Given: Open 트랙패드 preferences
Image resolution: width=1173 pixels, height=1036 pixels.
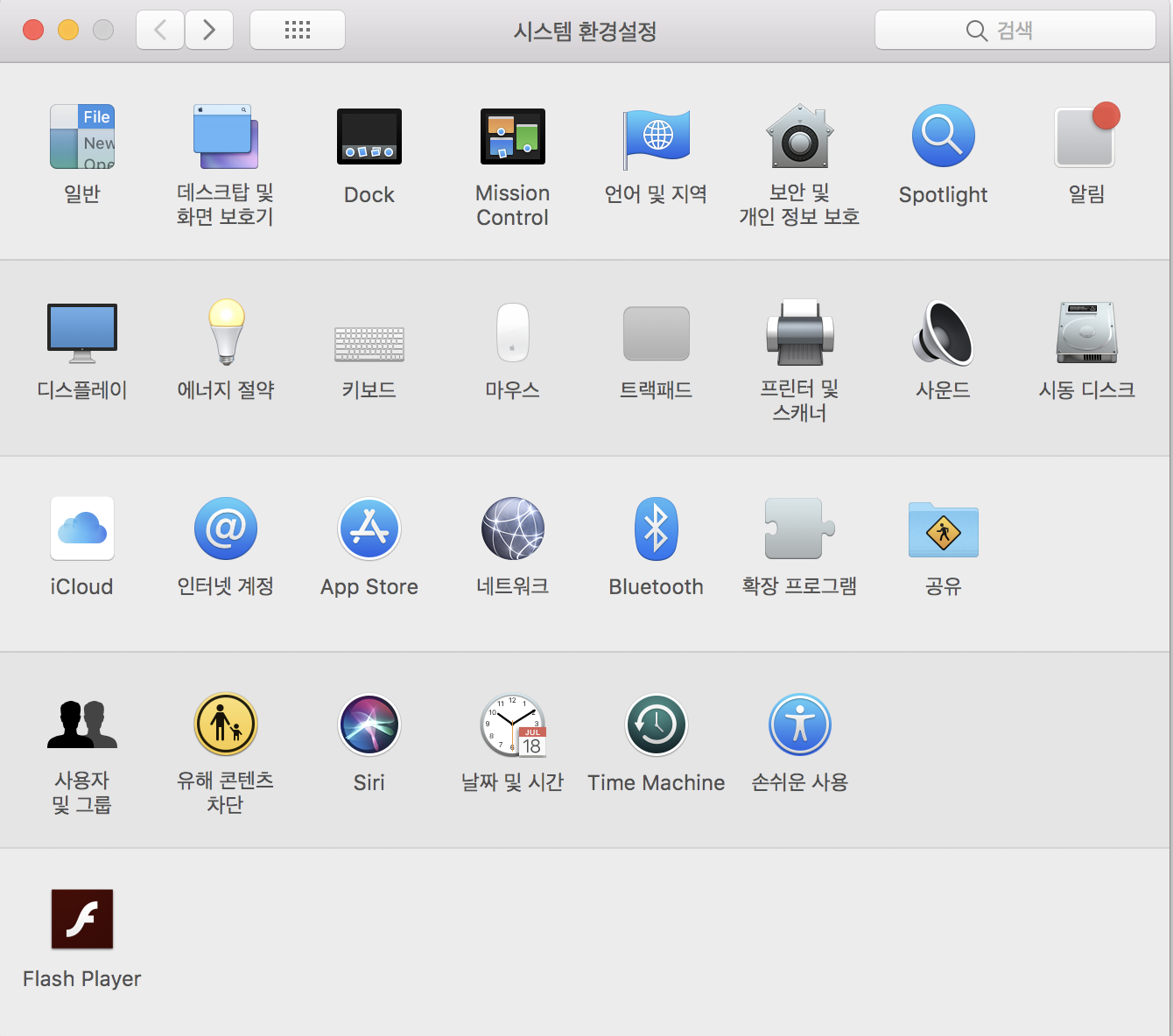Looking at the screenshot, I should [x=657, y=333].
